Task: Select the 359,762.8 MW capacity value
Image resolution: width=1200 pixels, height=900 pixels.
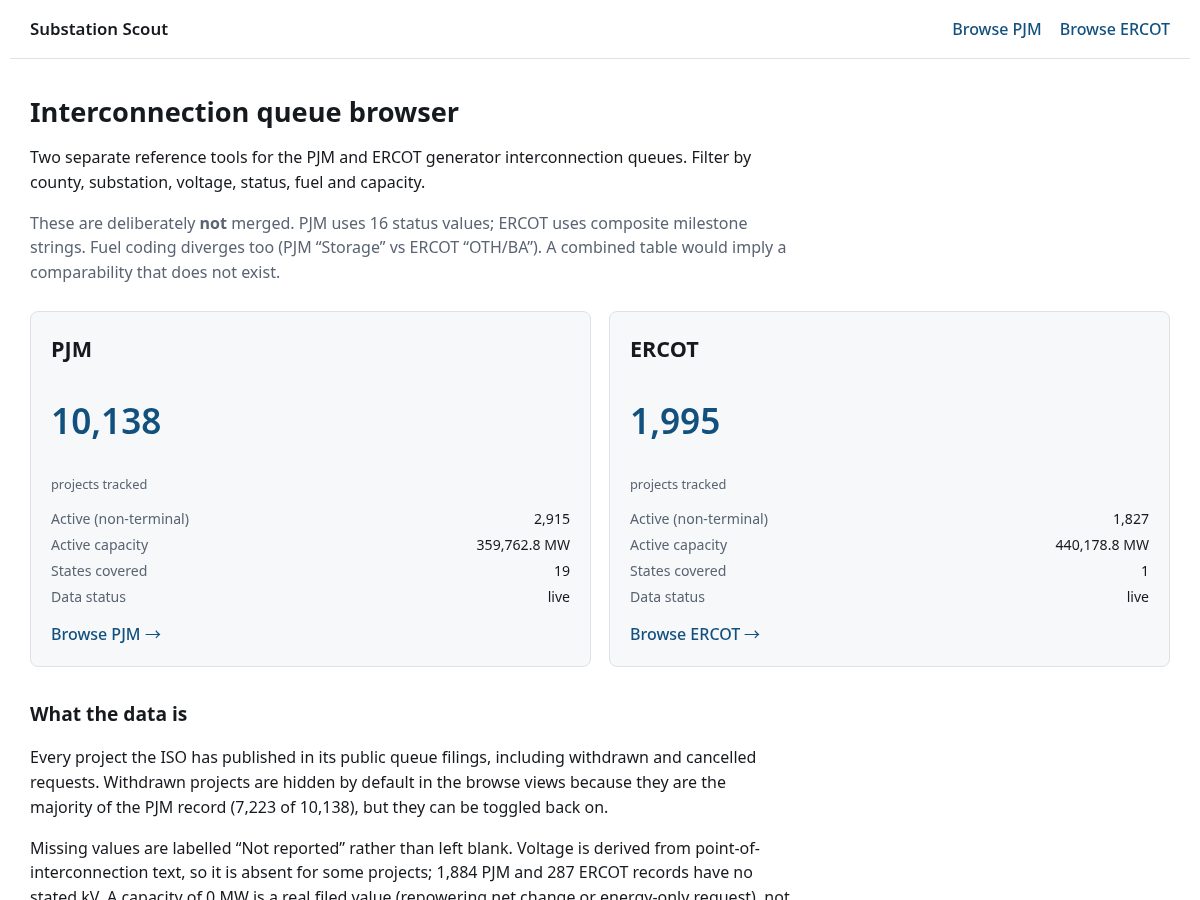Action: point(523,545)
